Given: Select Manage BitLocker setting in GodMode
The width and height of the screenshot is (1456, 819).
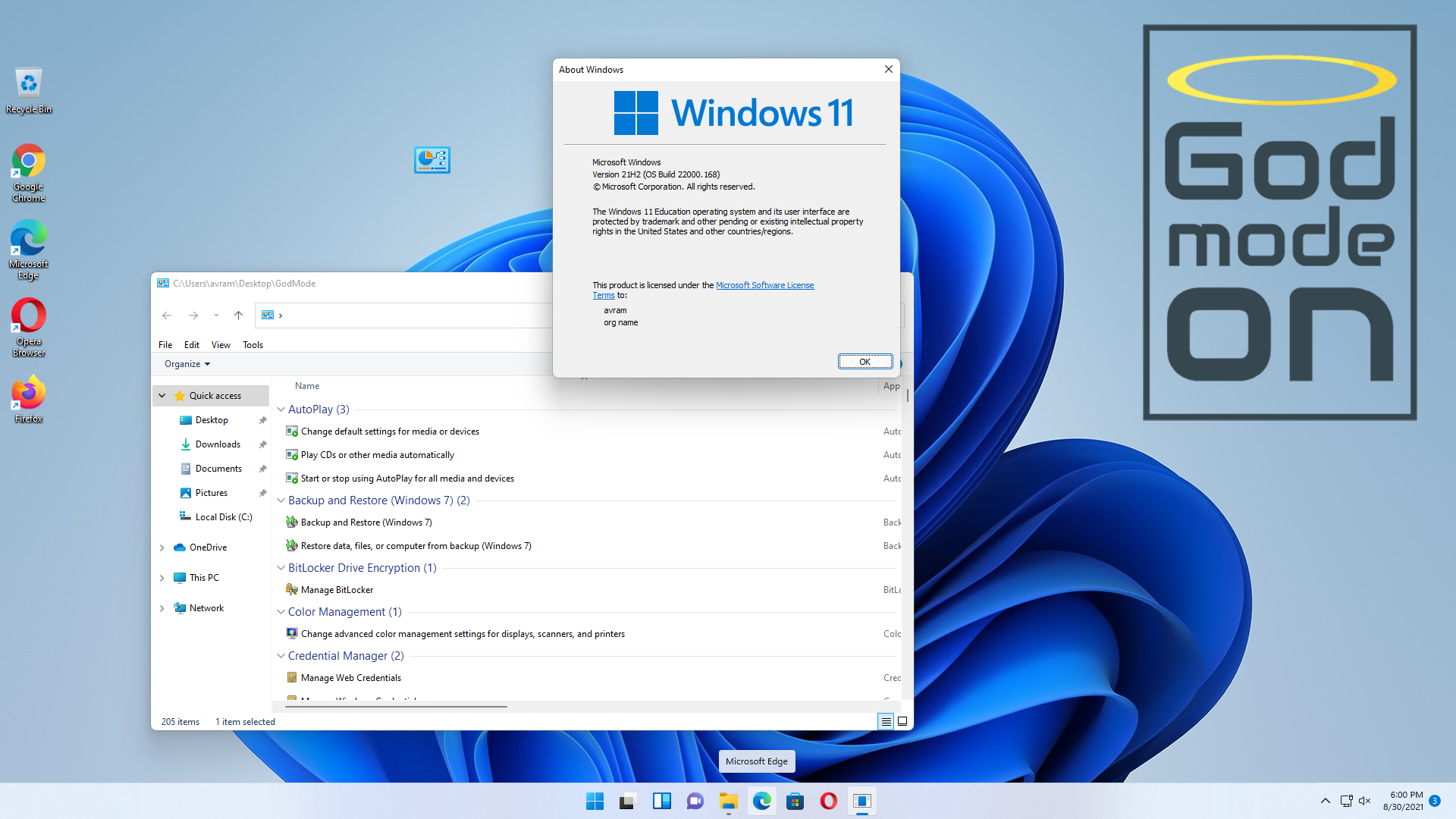Looking at the screenshot, I should 337,589.
